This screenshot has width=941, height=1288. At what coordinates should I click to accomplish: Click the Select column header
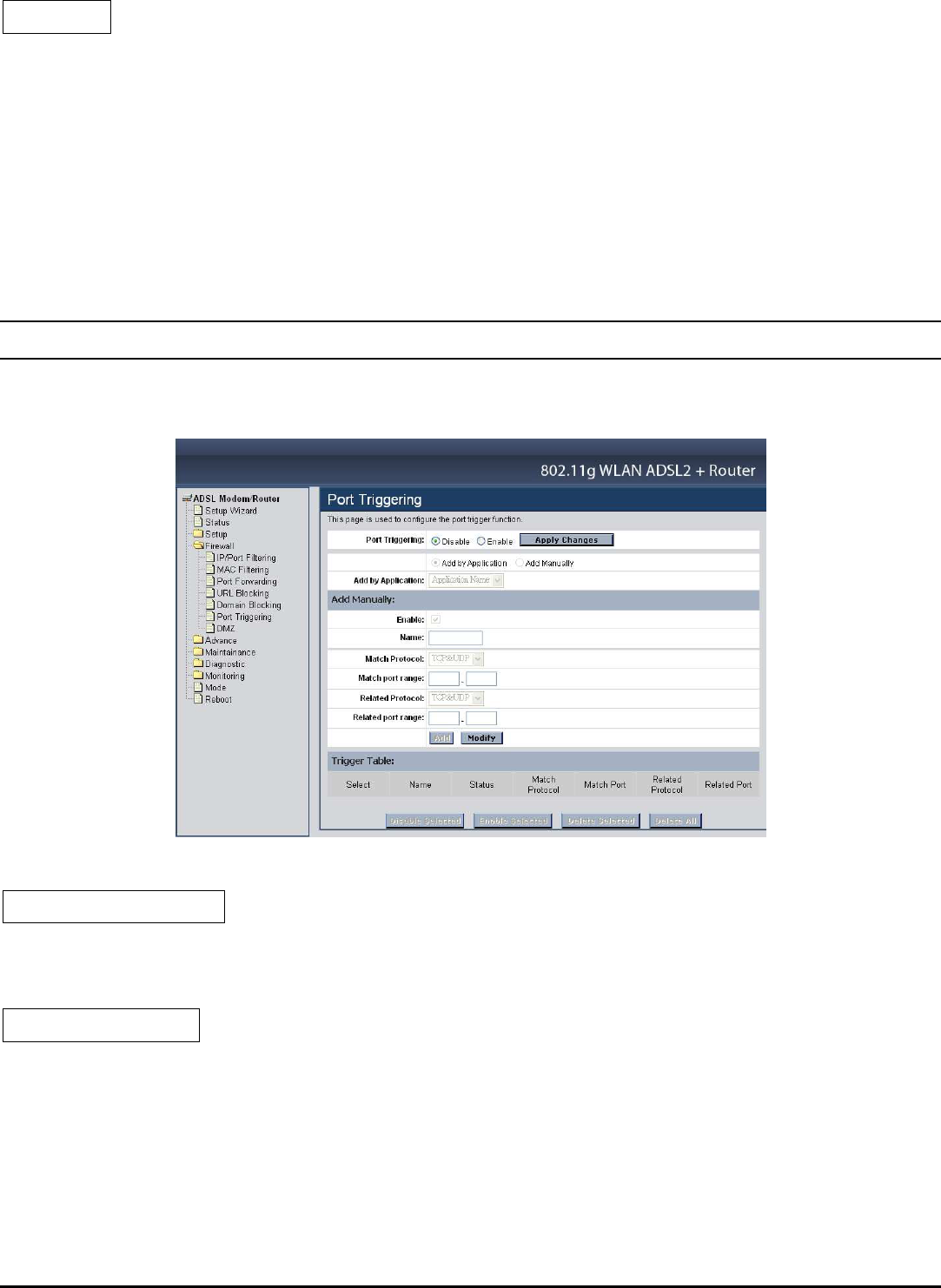(358, 785)
